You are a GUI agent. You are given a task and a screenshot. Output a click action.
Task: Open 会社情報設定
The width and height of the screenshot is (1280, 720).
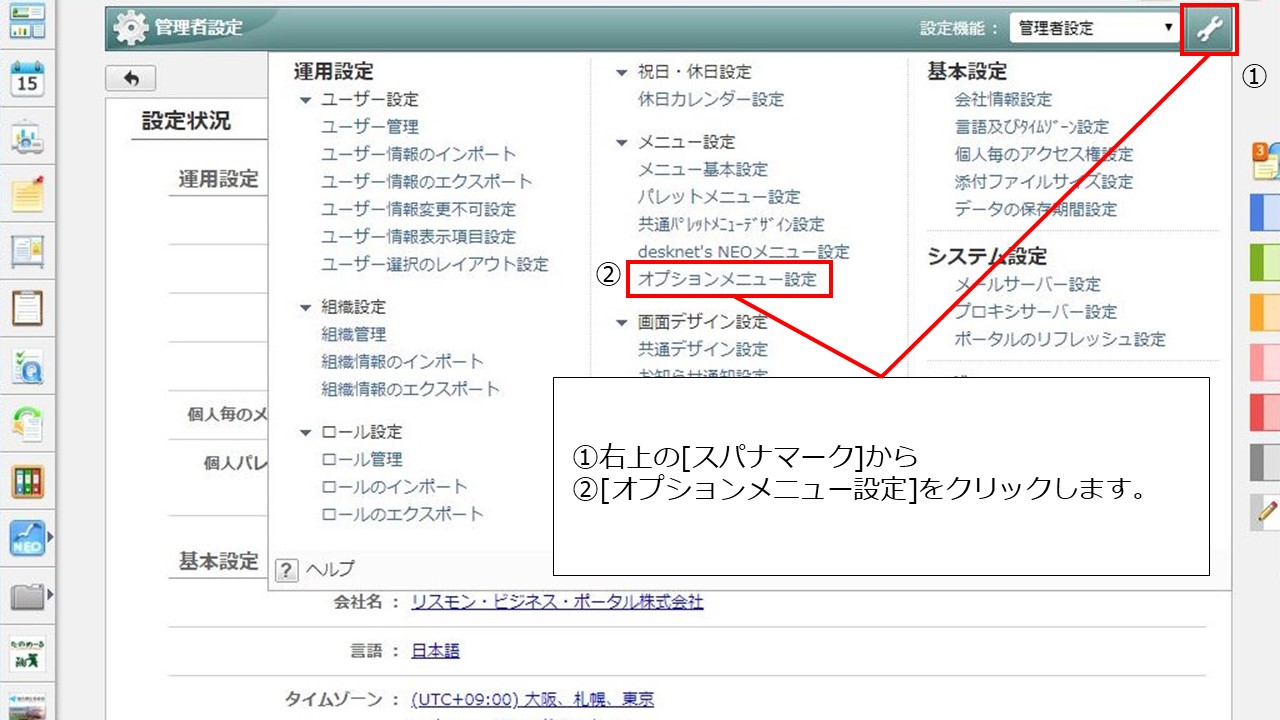pos(1003,99)
